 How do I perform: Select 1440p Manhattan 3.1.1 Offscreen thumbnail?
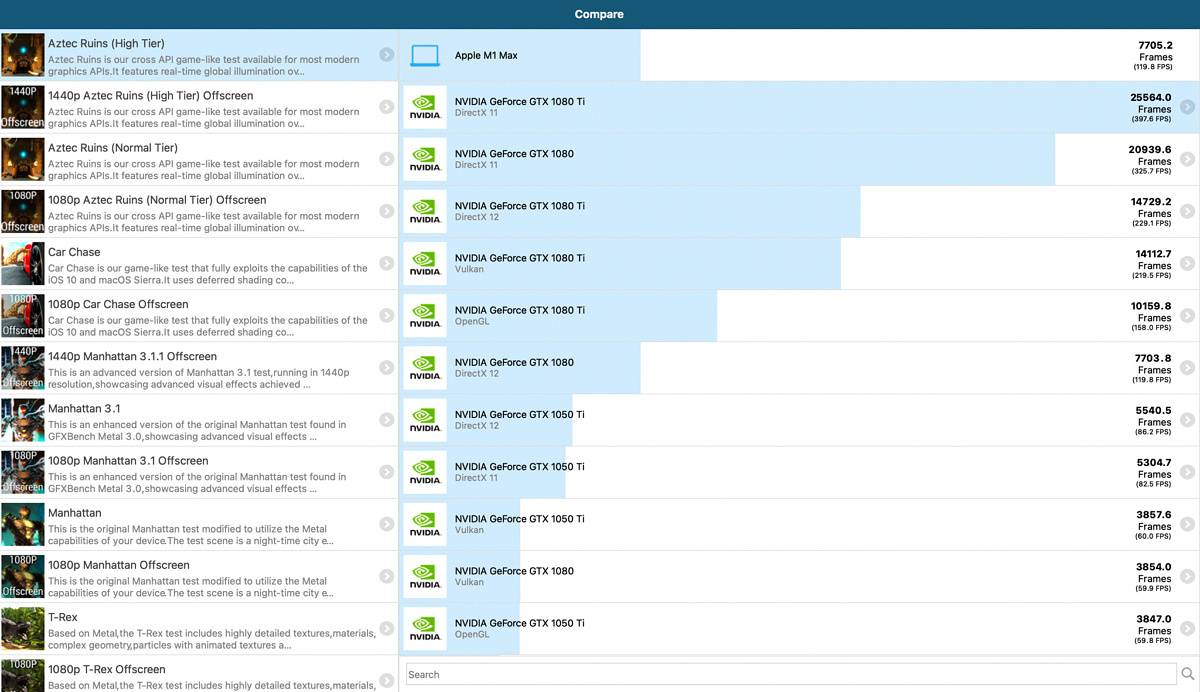23,367
